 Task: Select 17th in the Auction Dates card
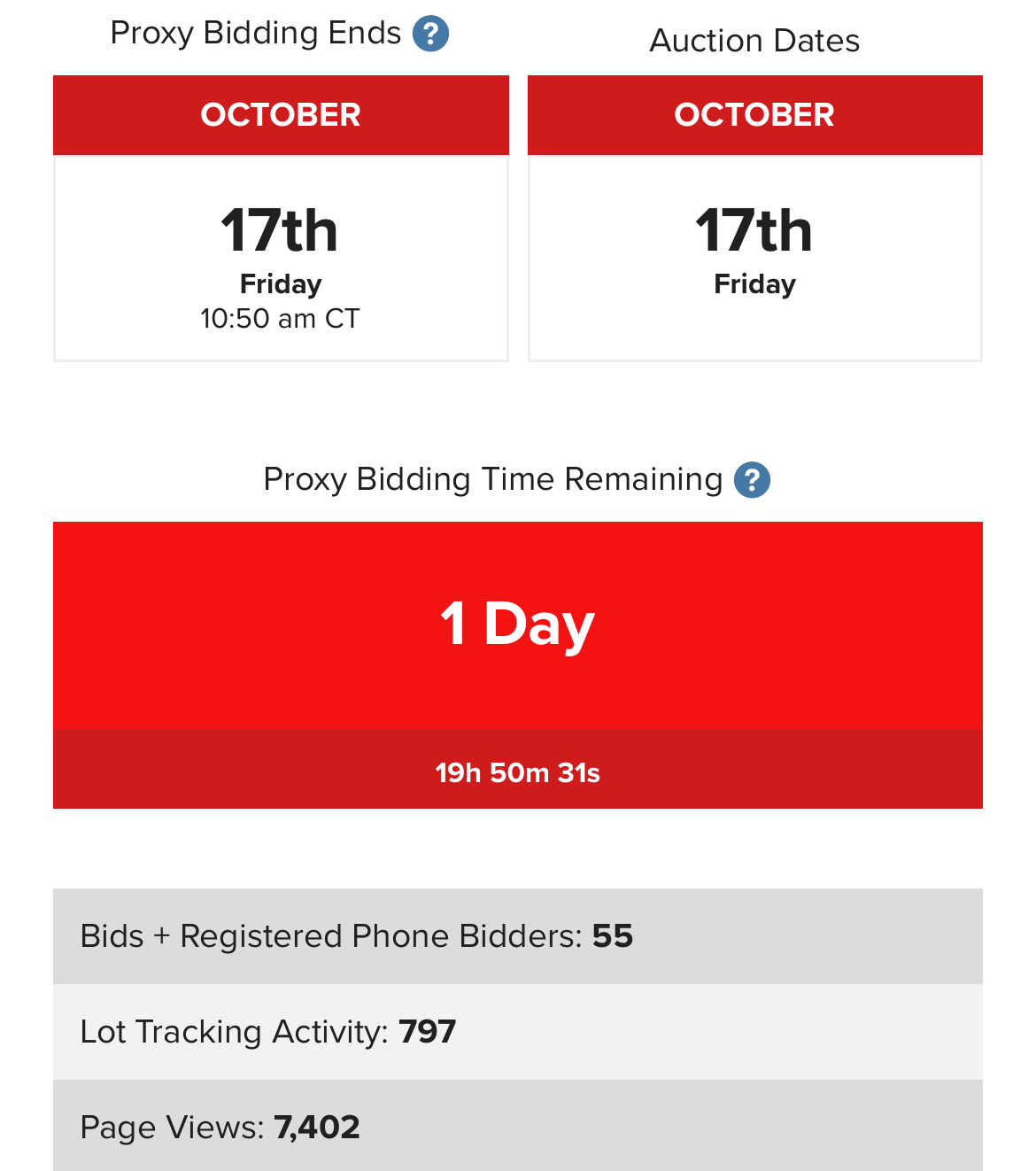[x=754, y=230]
